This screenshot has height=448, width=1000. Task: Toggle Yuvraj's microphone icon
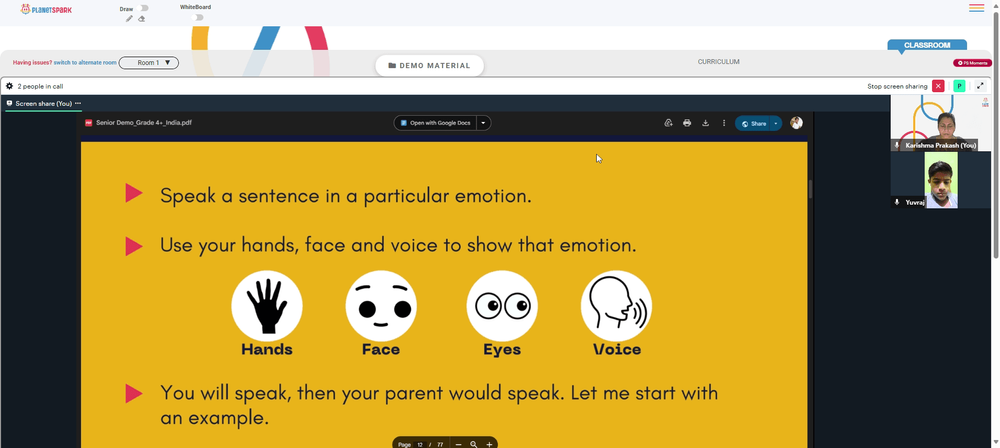897,202
